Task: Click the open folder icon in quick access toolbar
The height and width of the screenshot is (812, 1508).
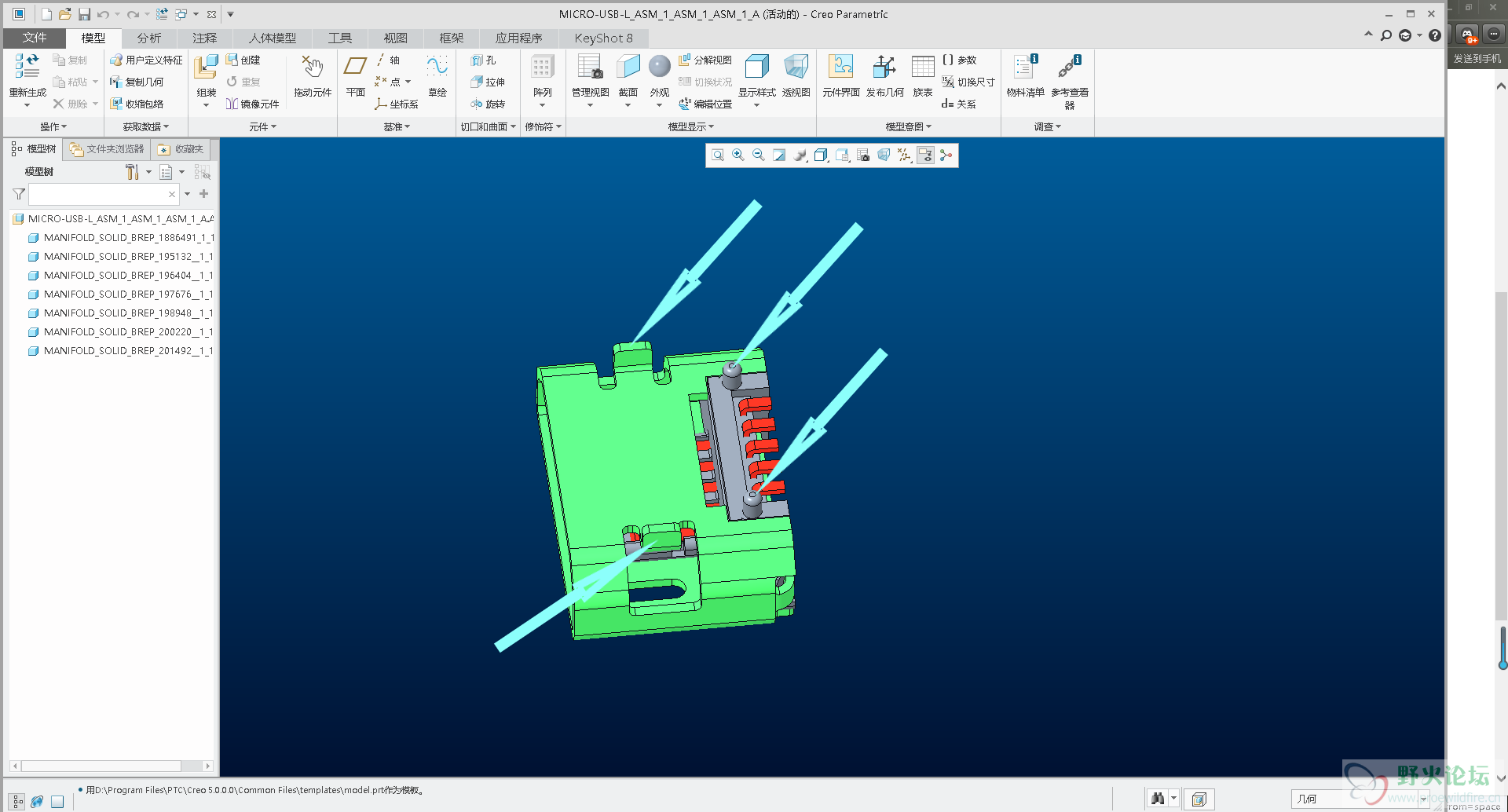Action: coord(64,14)
